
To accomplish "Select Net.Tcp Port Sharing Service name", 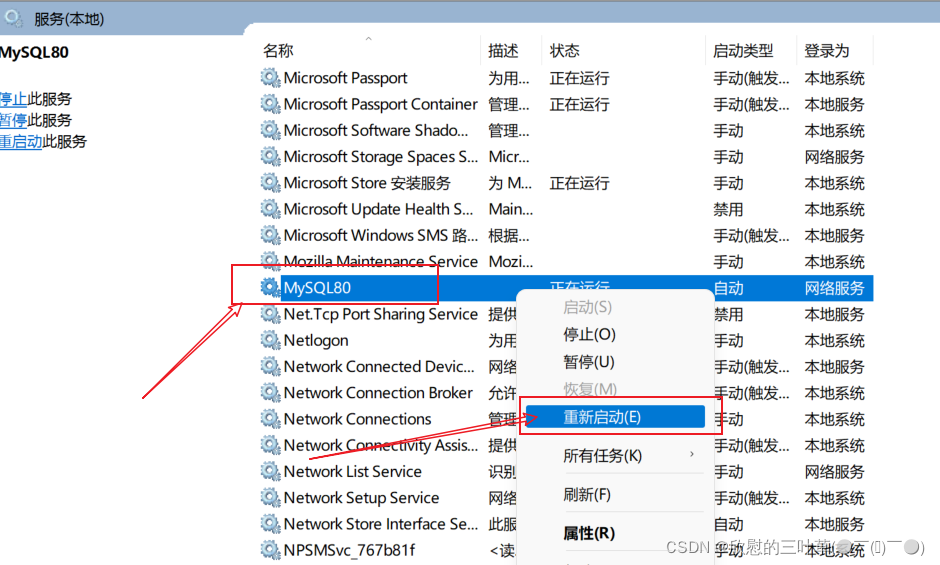I will coord(381,314).
